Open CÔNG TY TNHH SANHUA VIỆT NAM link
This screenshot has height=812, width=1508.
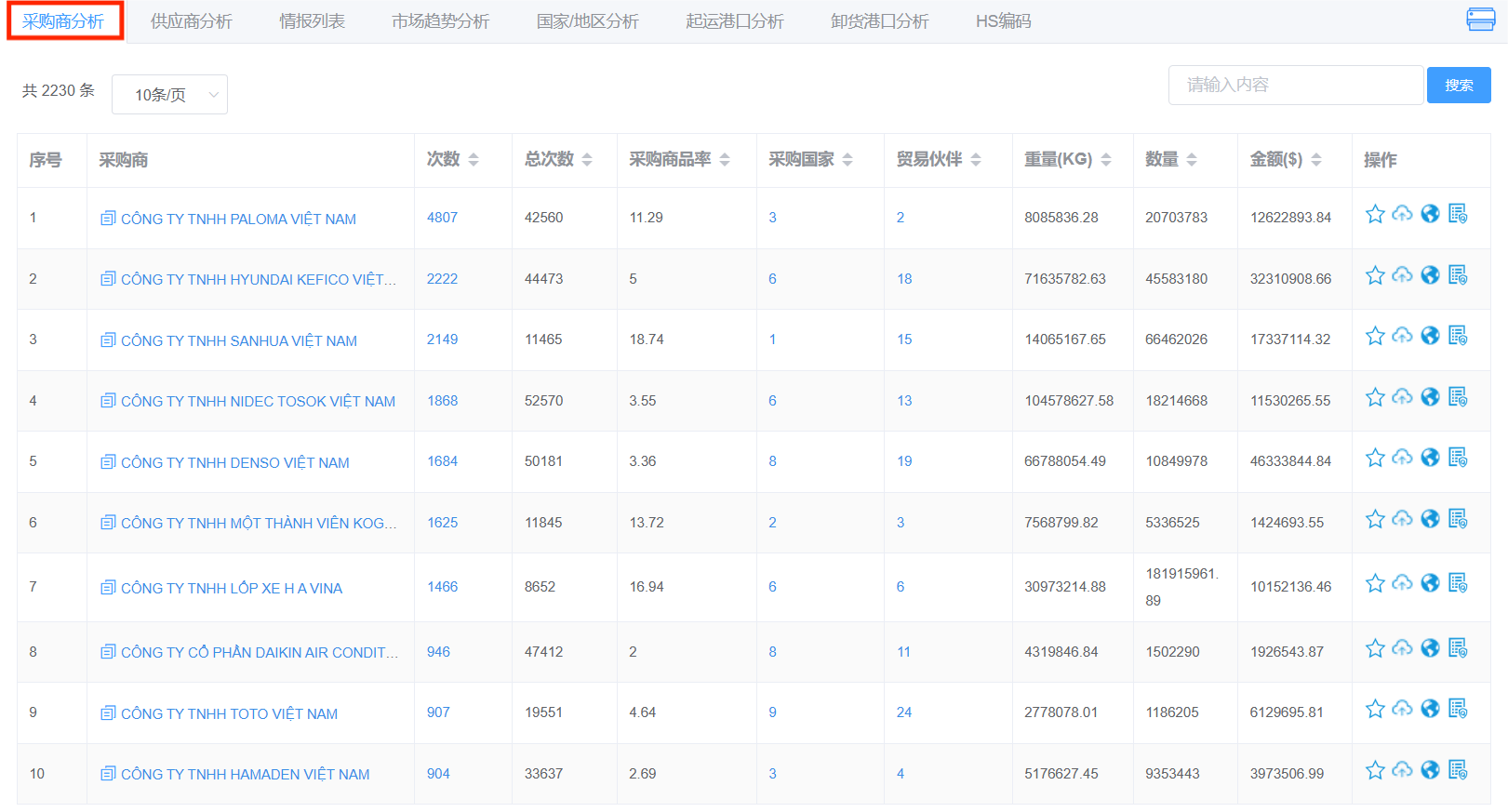point(239,340)
